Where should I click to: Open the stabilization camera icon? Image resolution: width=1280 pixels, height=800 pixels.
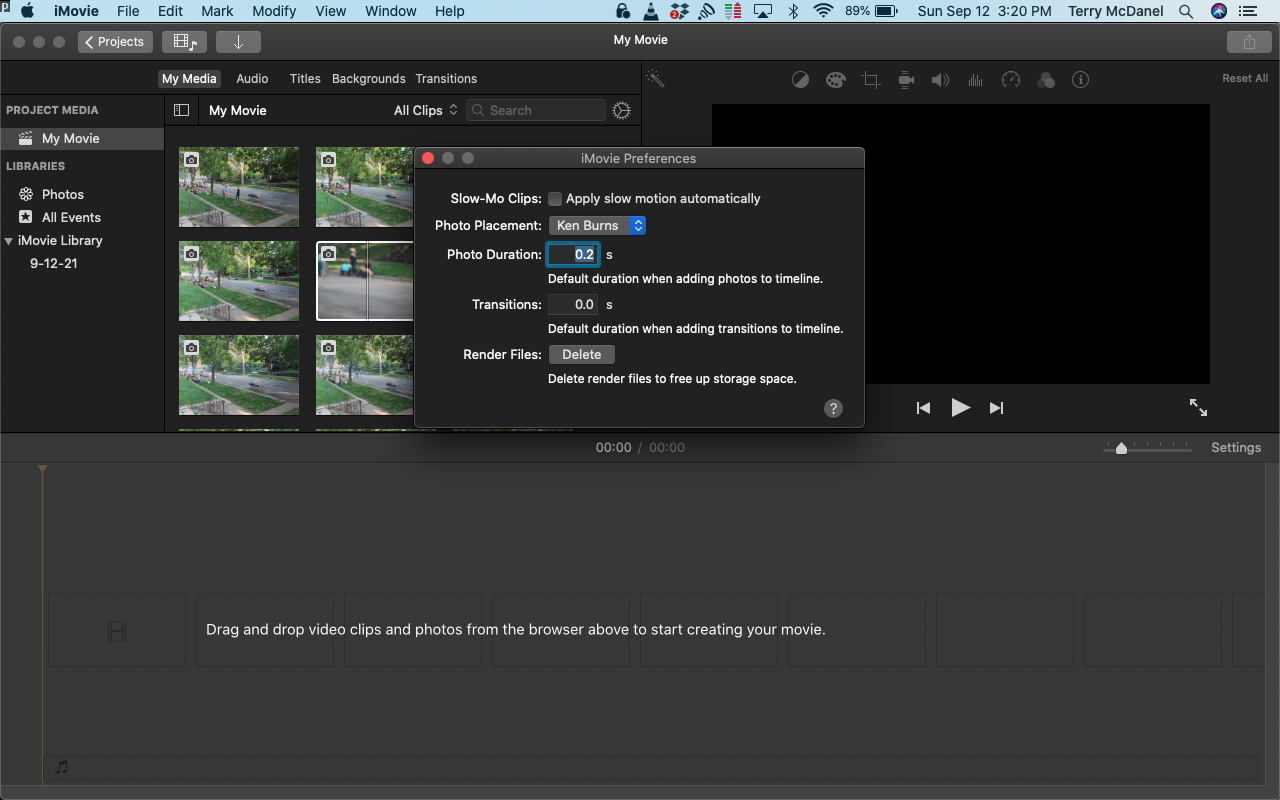906,80
